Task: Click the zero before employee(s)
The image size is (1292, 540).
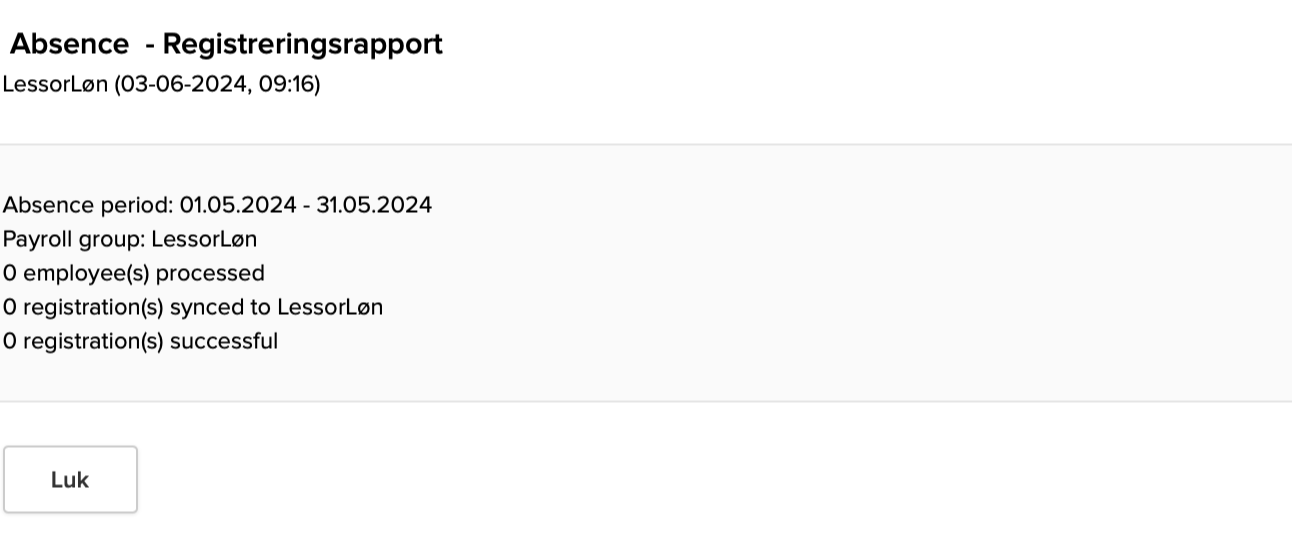Action: 9,273
